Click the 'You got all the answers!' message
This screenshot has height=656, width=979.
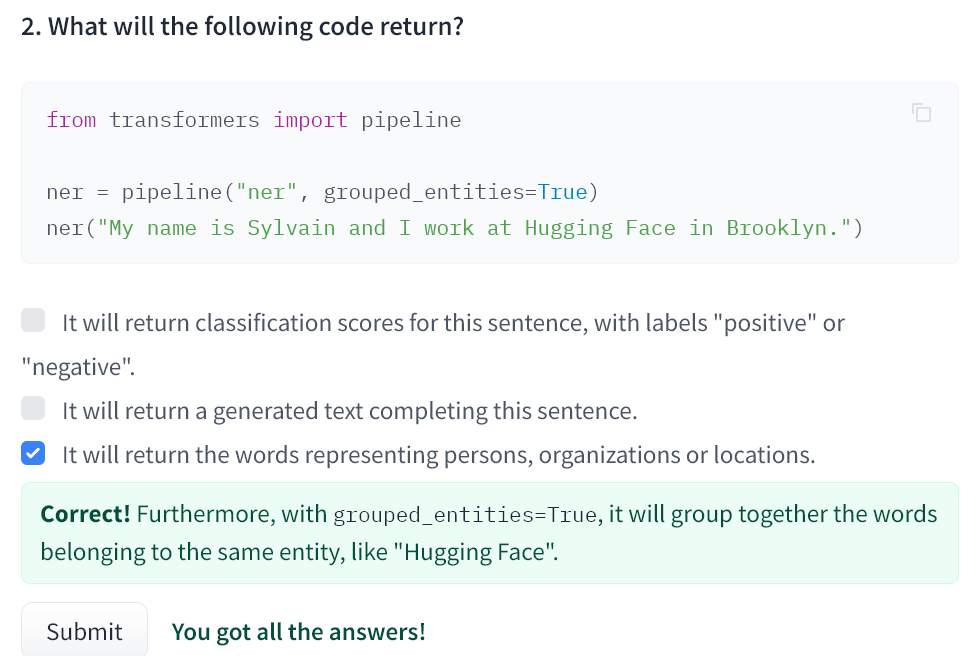point(298,632)
